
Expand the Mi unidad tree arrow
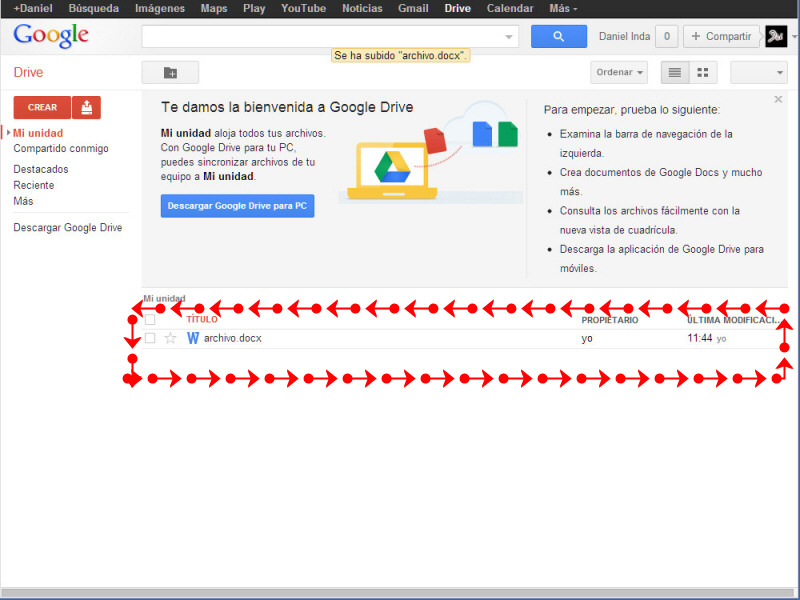8,133
